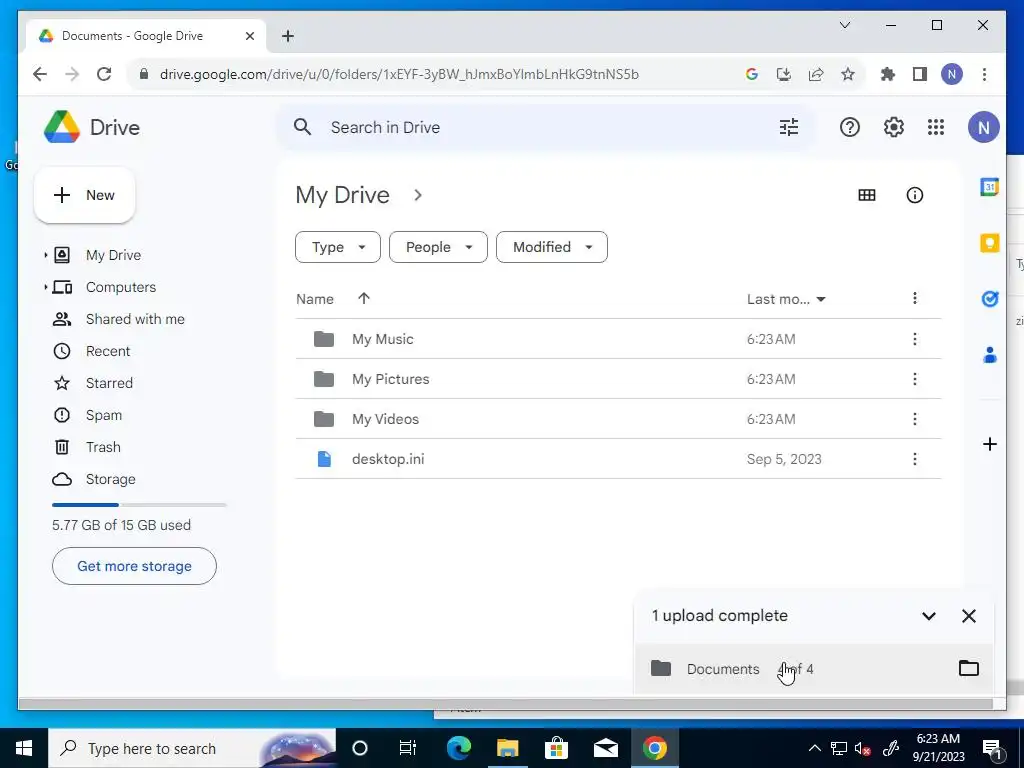Go back to previous page
Screen dimensions: 1024x768
click(40, 74)
